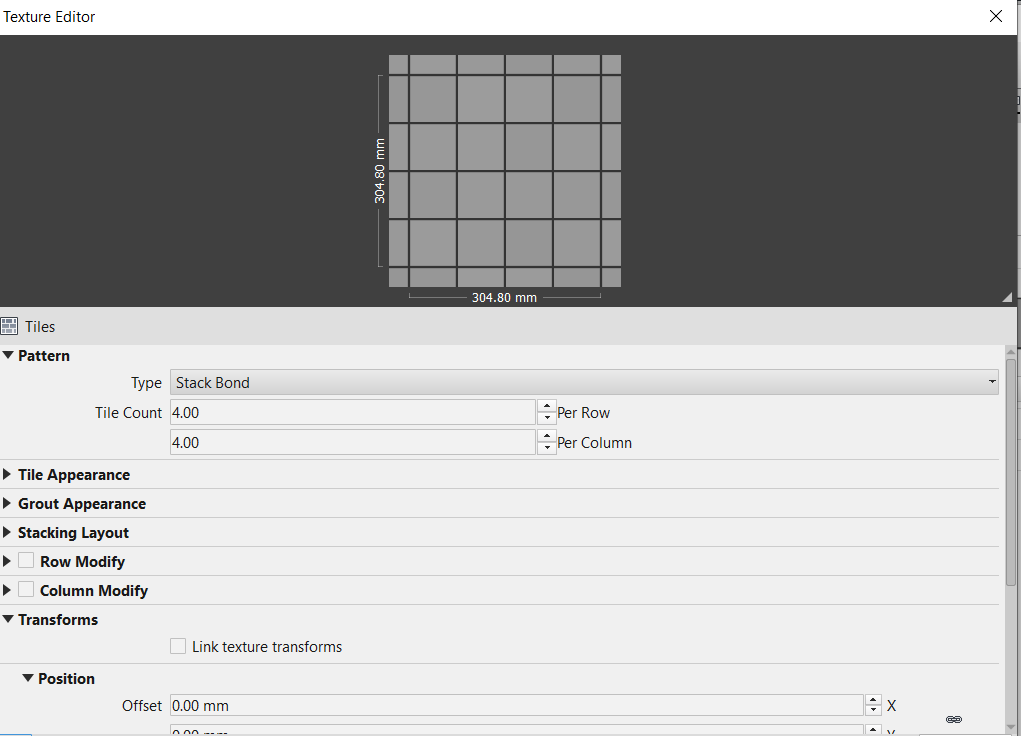Click the preview resize grip triangle
Screen dimensions: 1021x736
tap(1007, 297)
